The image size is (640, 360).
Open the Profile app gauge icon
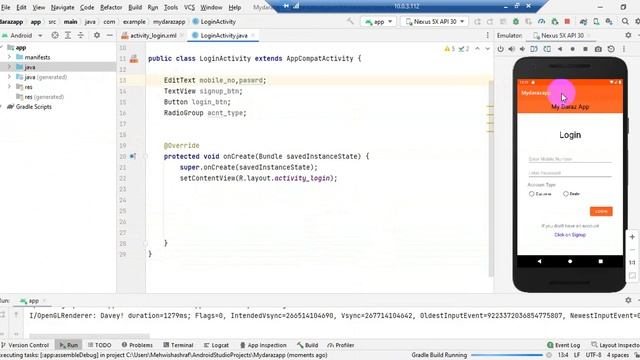click(x=542, y=21)
